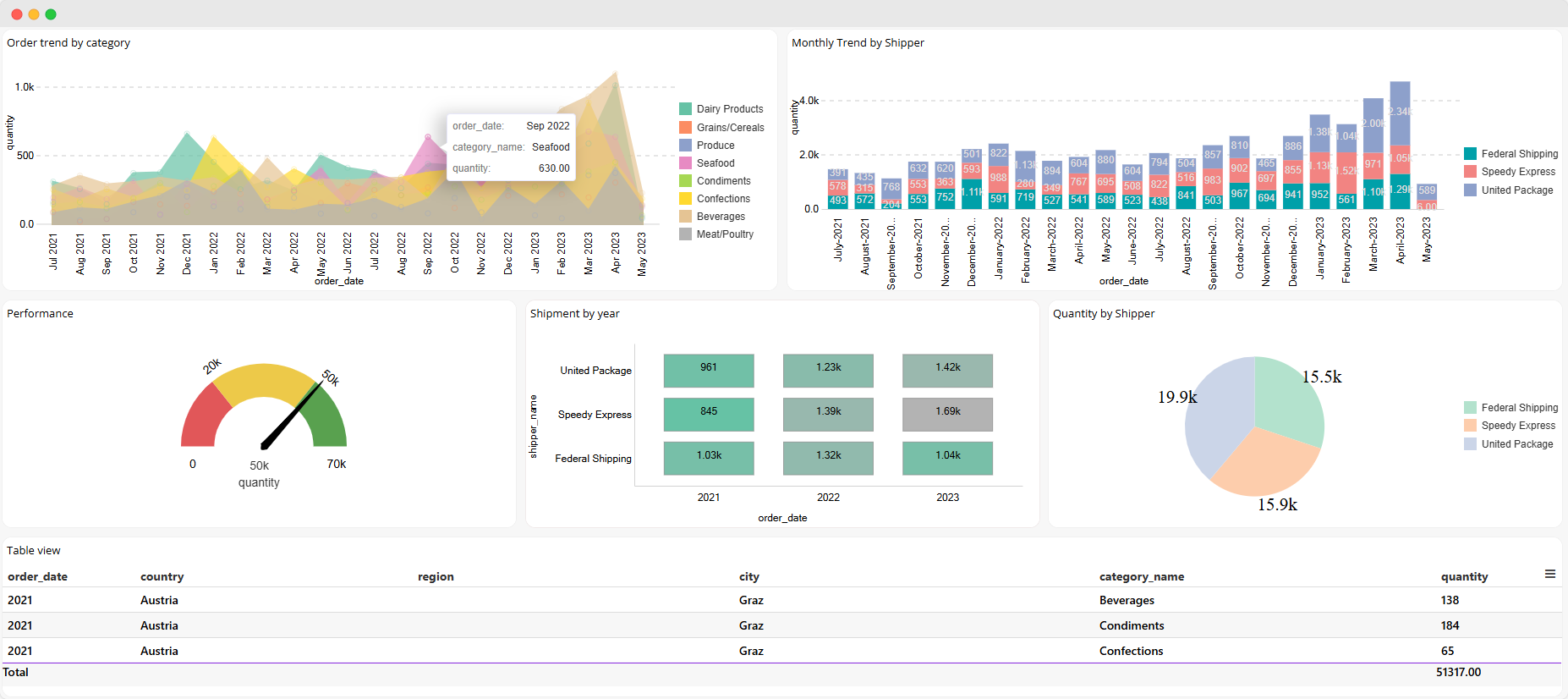Toggle Federal Shipping in Monthly Trend legend

point(1511,154)
